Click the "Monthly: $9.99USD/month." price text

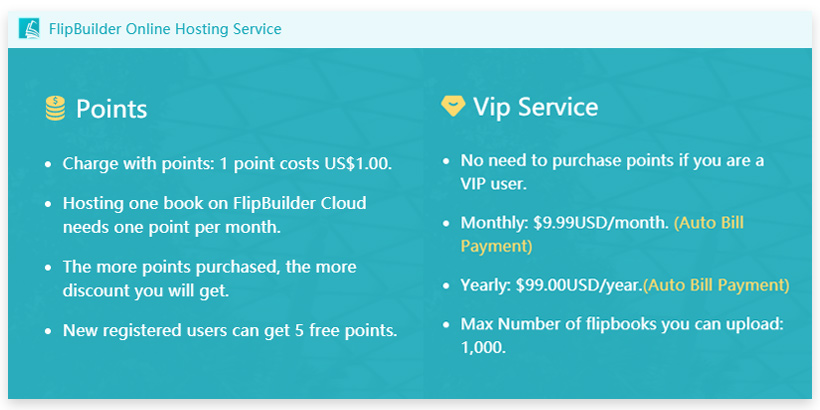(564, 222)
